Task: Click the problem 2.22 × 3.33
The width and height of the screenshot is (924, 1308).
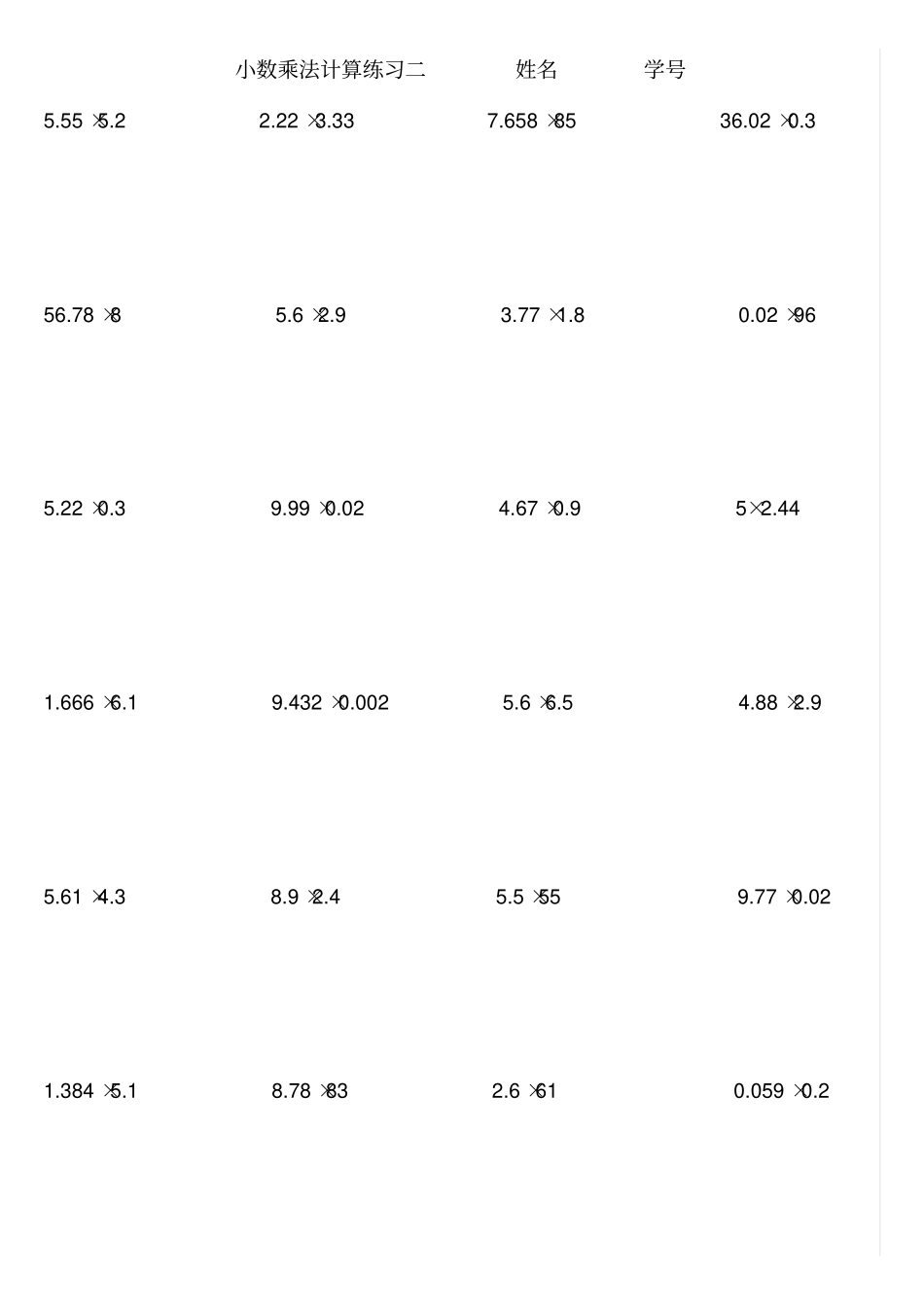Action: coord(306,122)
